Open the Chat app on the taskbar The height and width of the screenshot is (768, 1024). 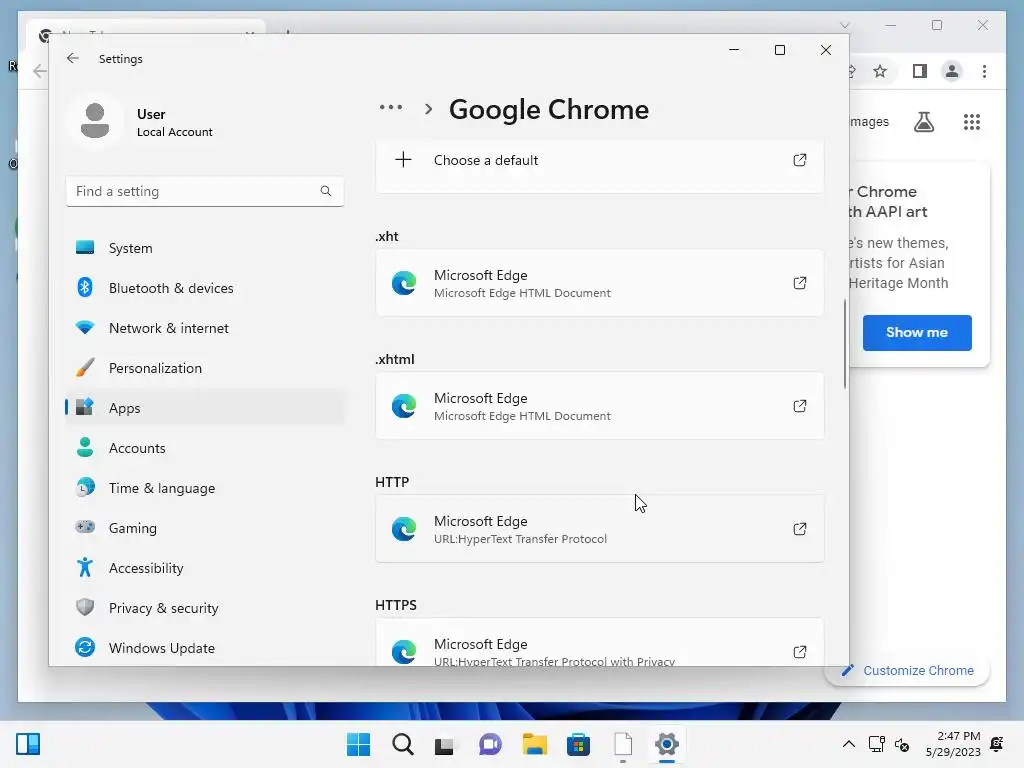pos(490,744)
